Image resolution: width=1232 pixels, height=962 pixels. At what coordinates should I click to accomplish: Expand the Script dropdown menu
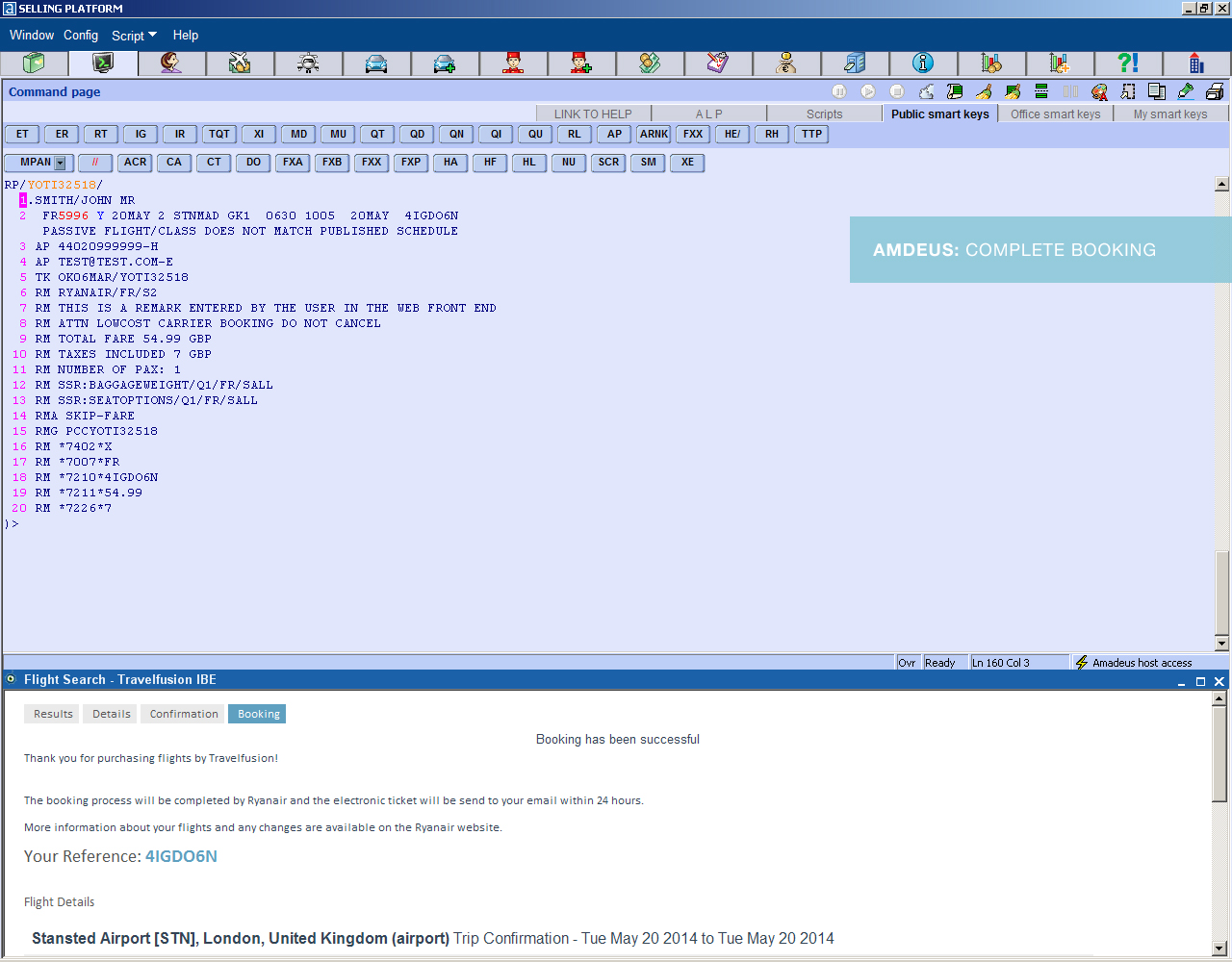tap(134, 36)
